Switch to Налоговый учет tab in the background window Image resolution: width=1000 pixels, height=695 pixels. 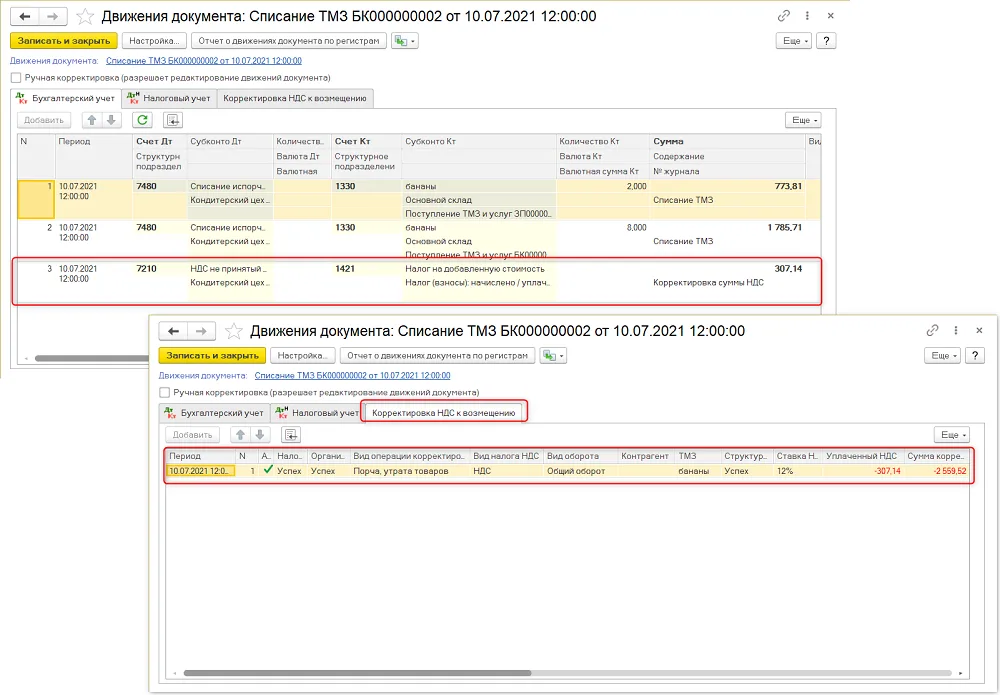(169, 98)
